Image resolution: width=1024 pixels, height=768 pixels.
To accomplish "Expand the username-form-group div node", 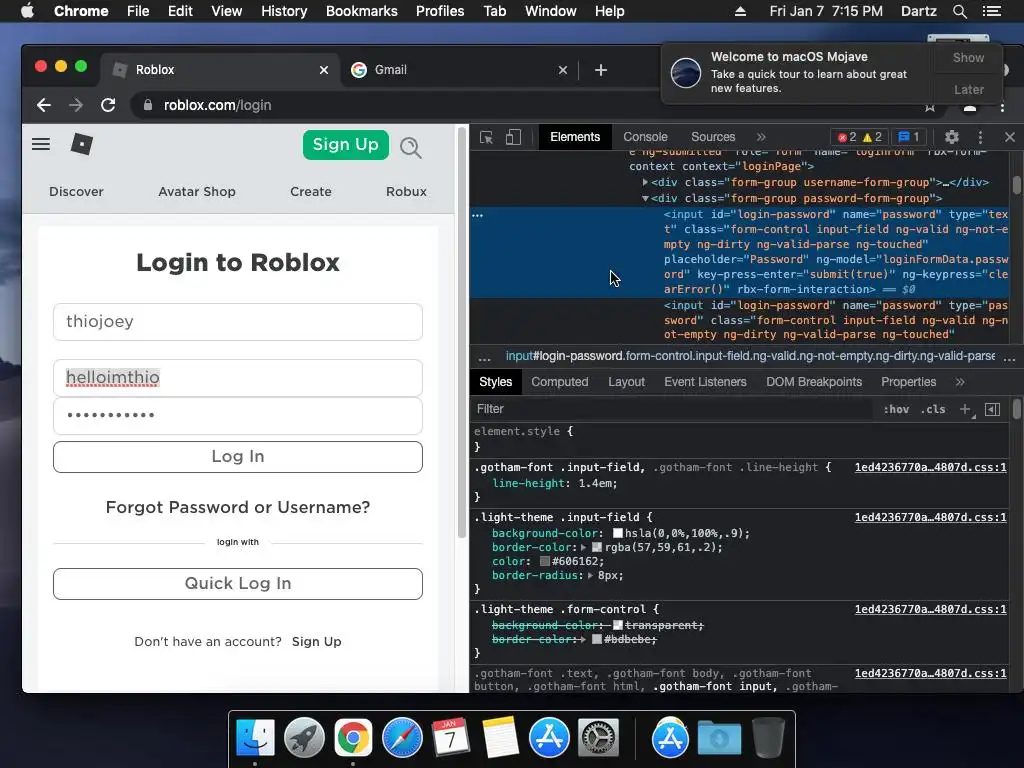I will (645, 183).
